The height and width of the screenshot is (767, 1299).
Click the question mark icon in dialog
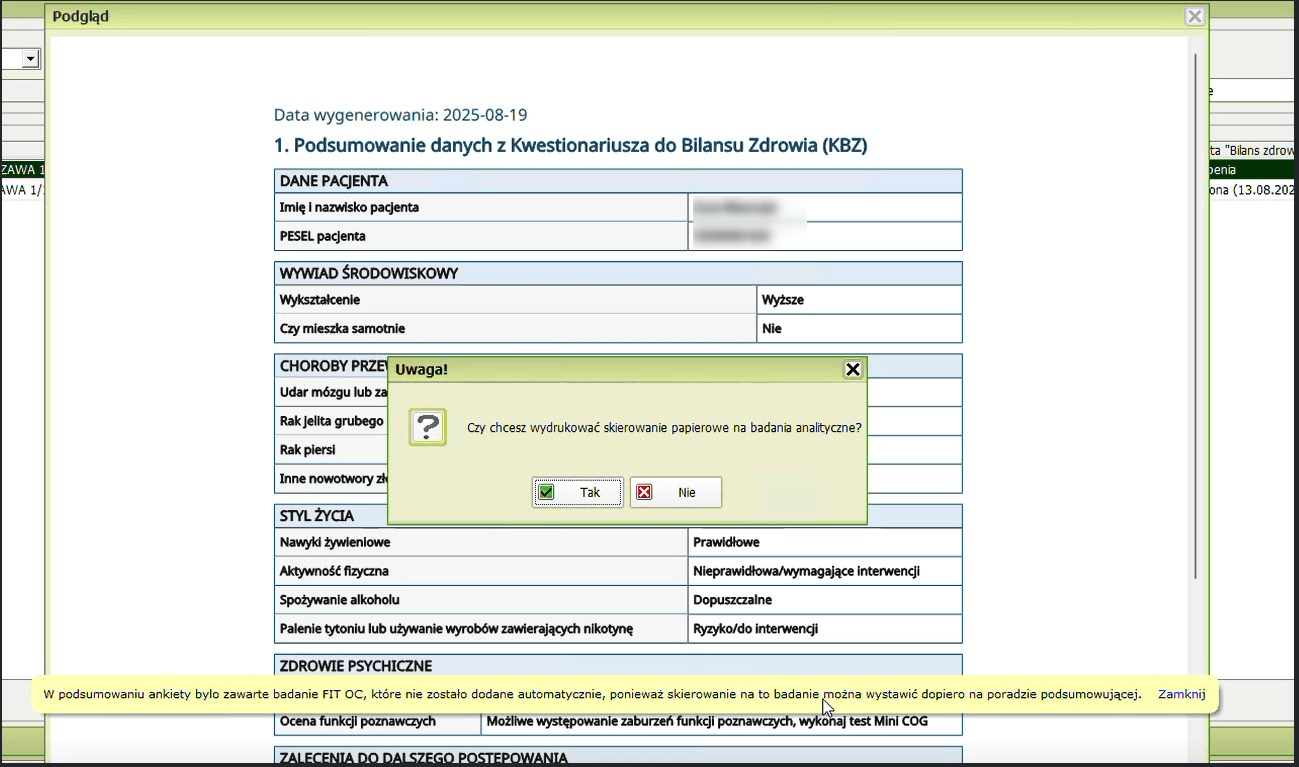428,427
